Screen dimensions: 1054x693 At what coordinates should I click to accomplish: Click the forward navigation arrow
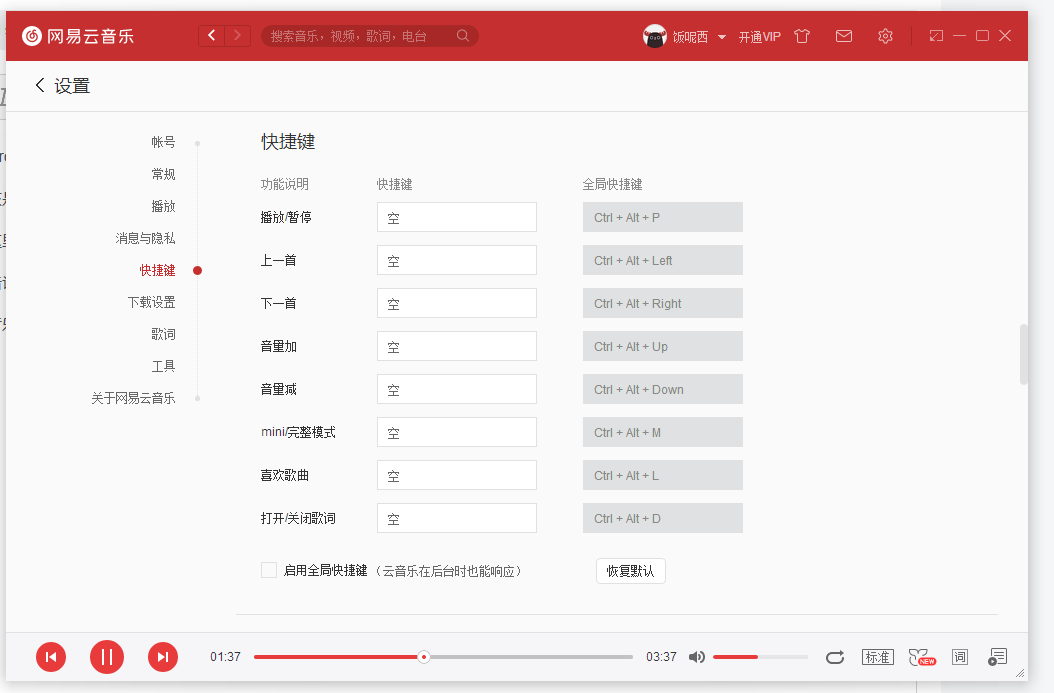237,34
